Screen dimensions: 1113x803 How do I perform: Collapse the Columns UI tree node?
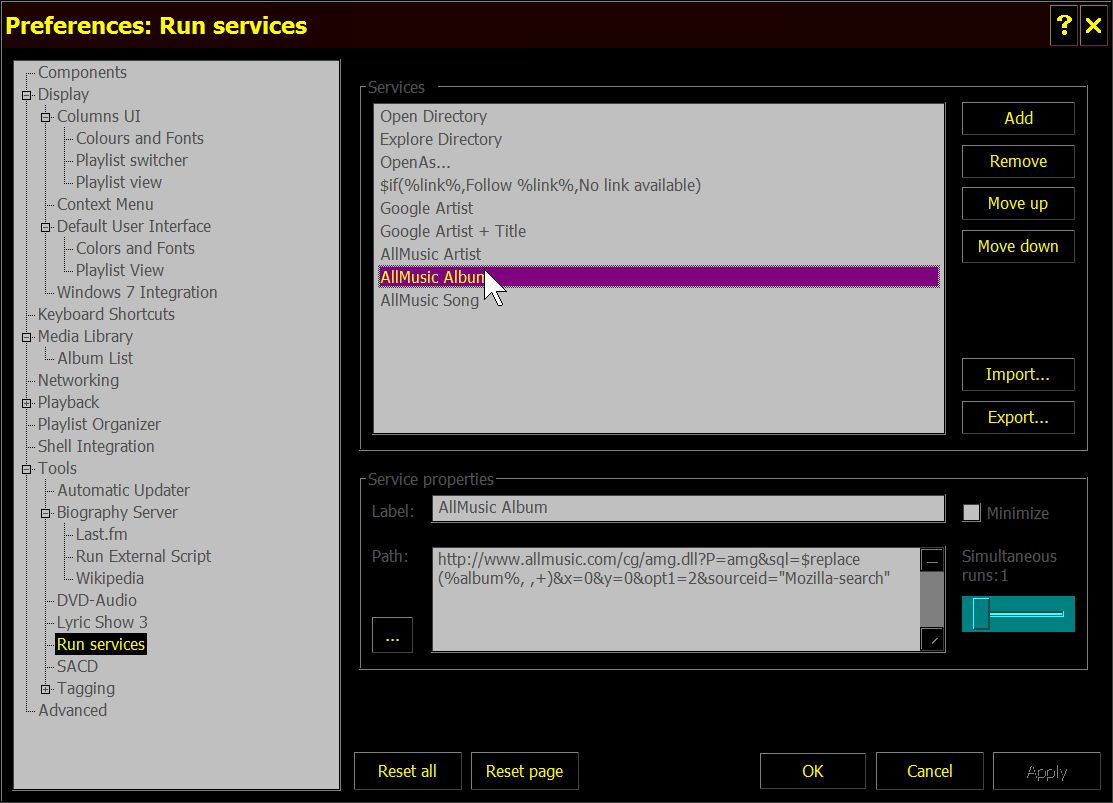[x=46, y=116]
